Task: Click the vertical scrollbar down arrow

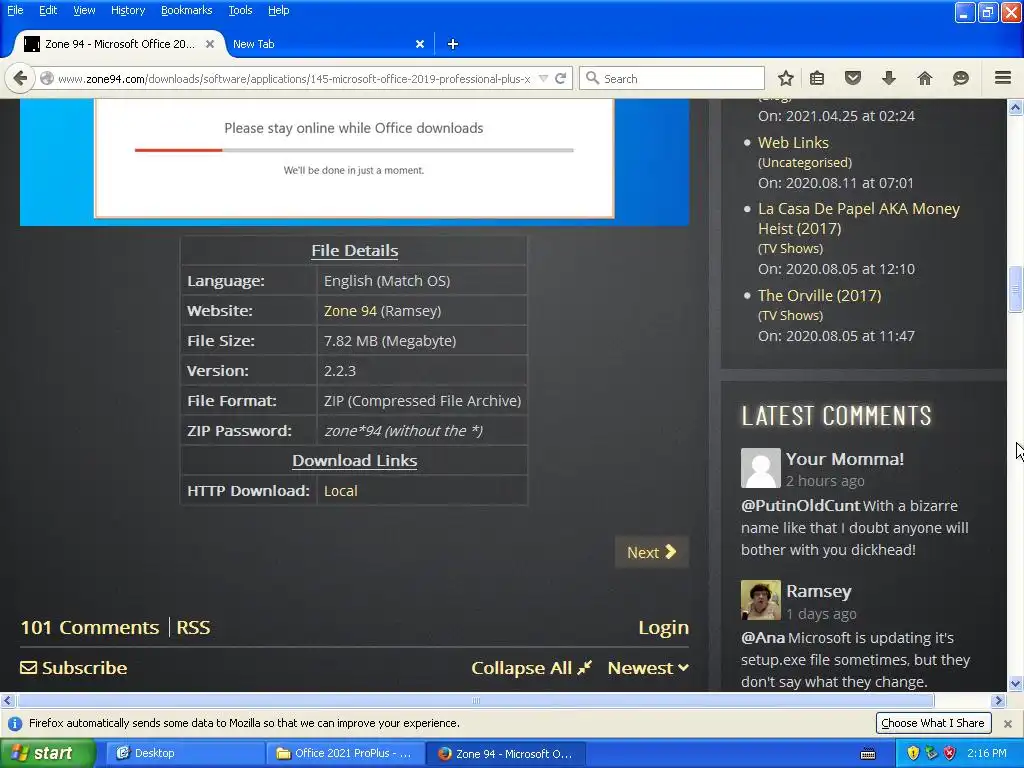Action: 1015,684
